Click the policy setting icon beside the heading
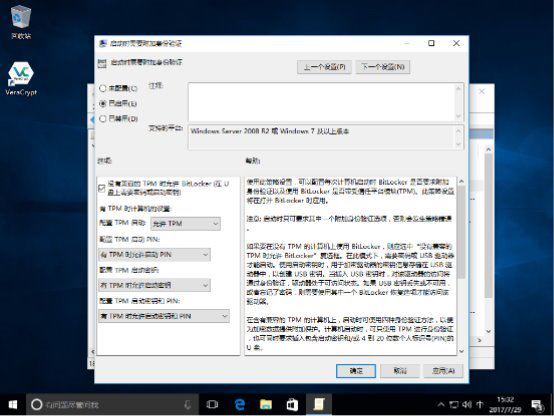The image size is (554, 416). tap(102, 63)
